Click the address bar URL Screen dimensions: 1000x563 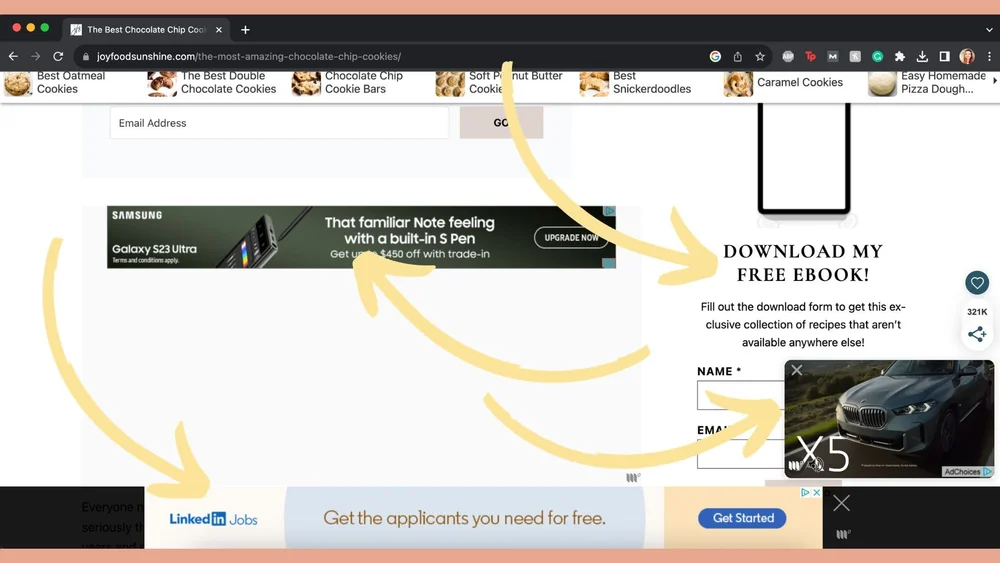[249, 56]
